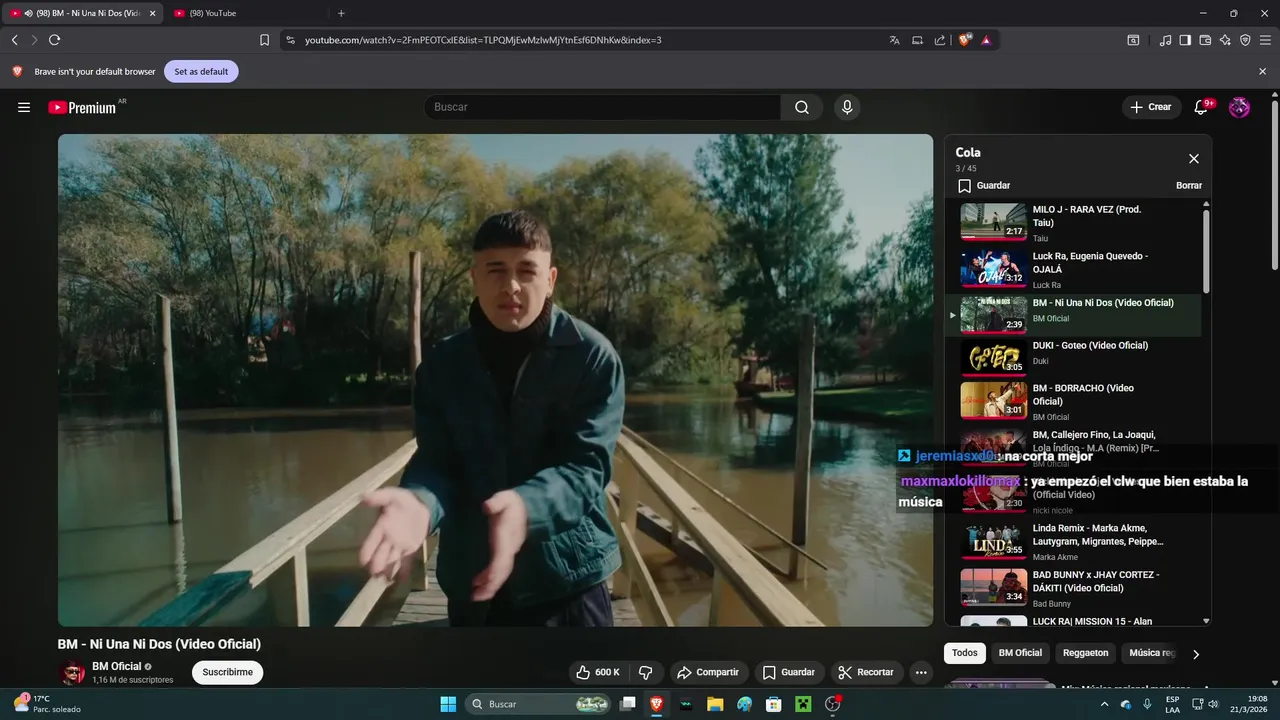This screenshot has height=720, width=1280.
Task: Open a new browser tab
Action: click(x=341, y=13)
